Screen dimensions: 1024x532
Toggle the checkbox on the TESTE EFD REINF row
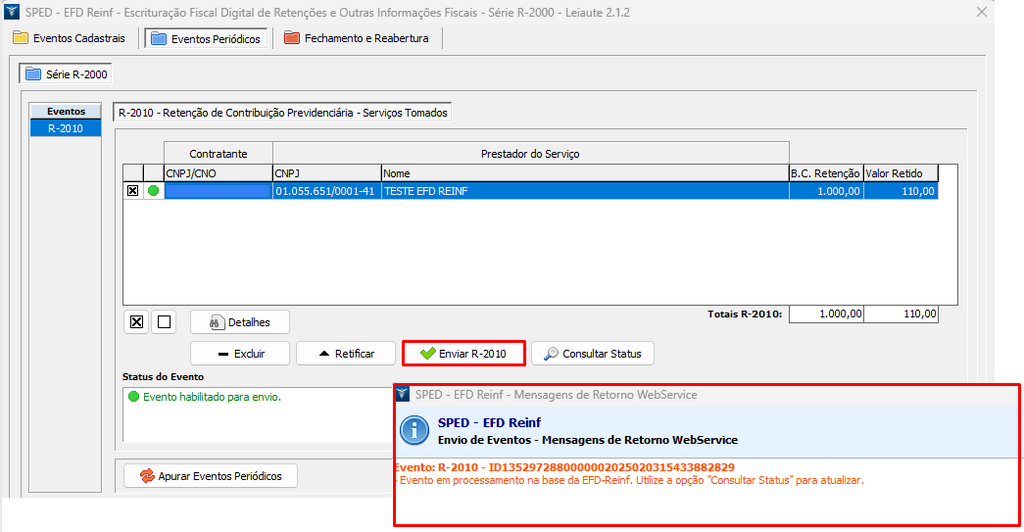(x=132, y=191)
